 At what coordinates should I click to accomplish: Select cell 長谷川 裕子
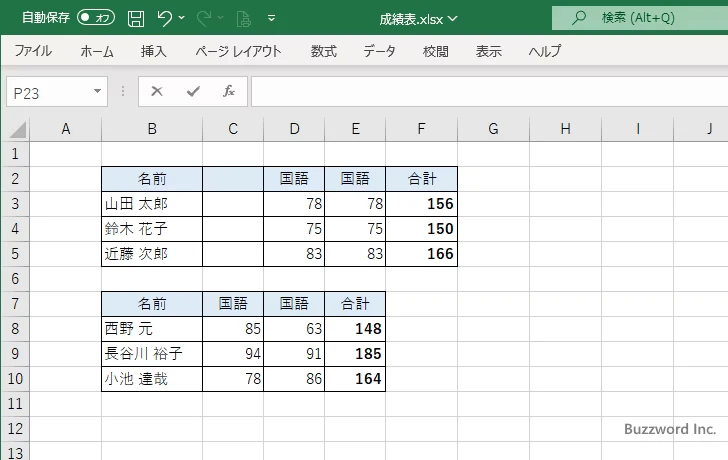tap(152, 354)
